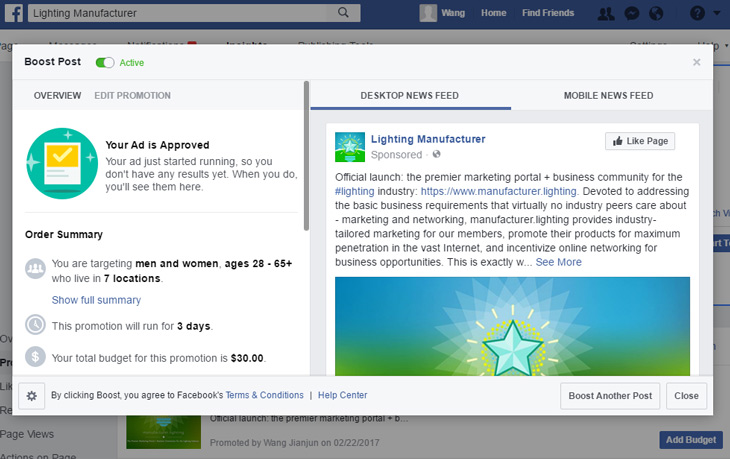This screenshot has height=459, width=730.
Task: Switch to the Edit Promotion tab
Action: (x=132, y=95)
